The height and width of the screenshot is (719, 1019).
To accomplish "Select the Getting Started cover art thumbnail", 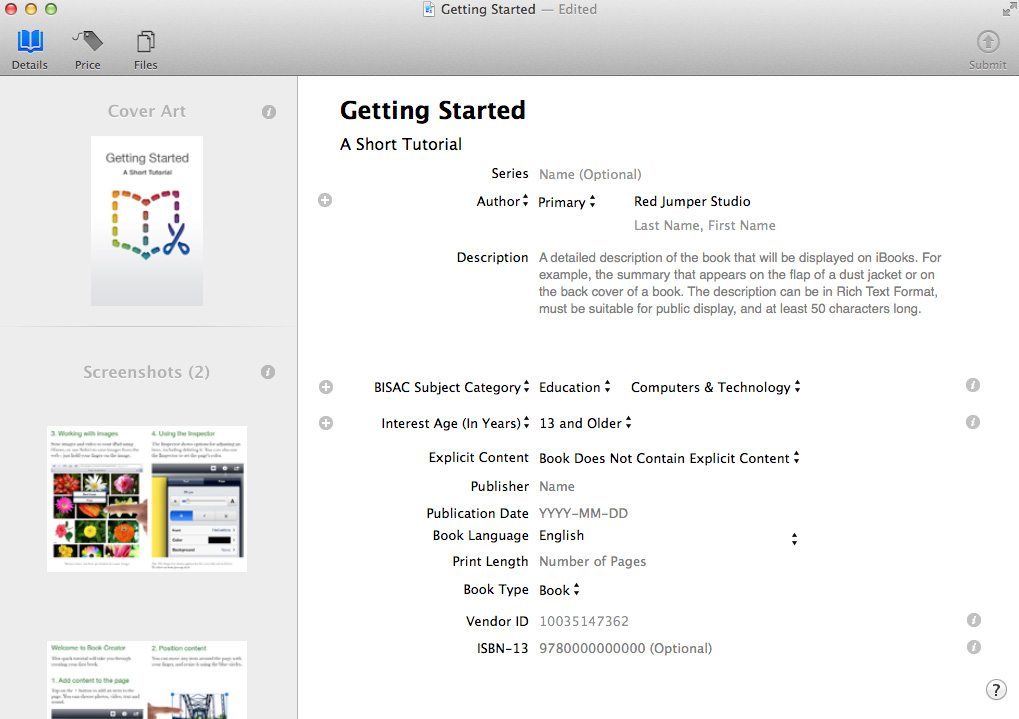I will tap(146, 220).
